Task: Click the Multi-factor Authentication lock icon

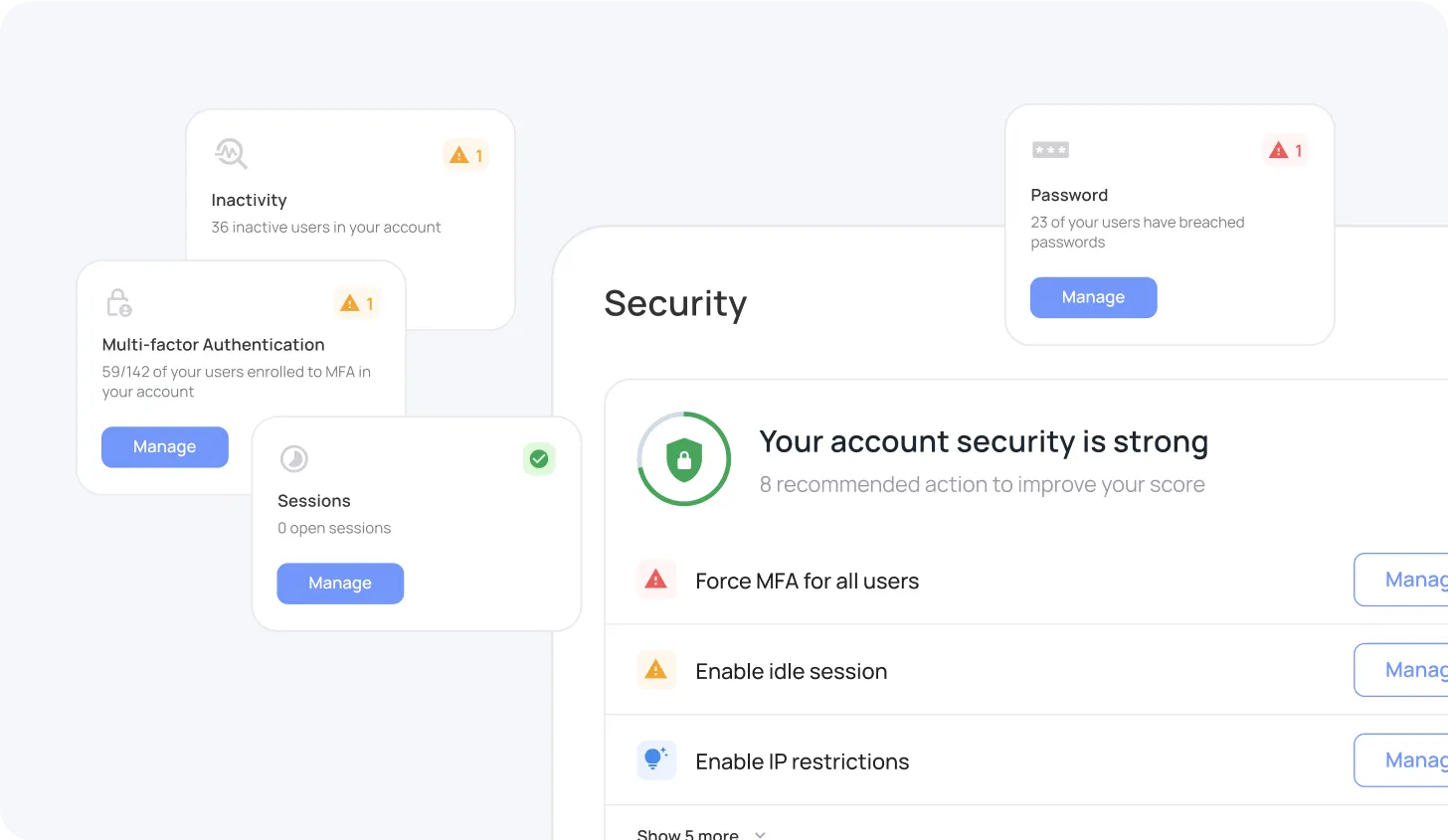Action: coord(119,302)
